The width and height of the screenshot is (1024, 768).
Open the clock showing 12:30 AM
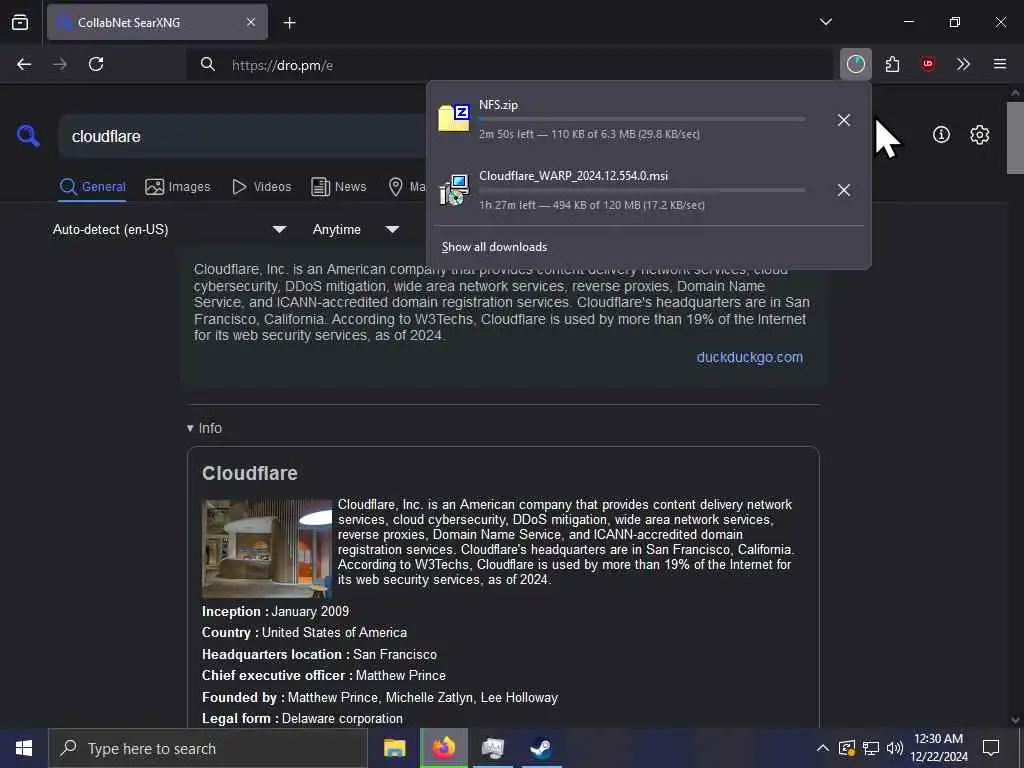click(x=938, y=748)
